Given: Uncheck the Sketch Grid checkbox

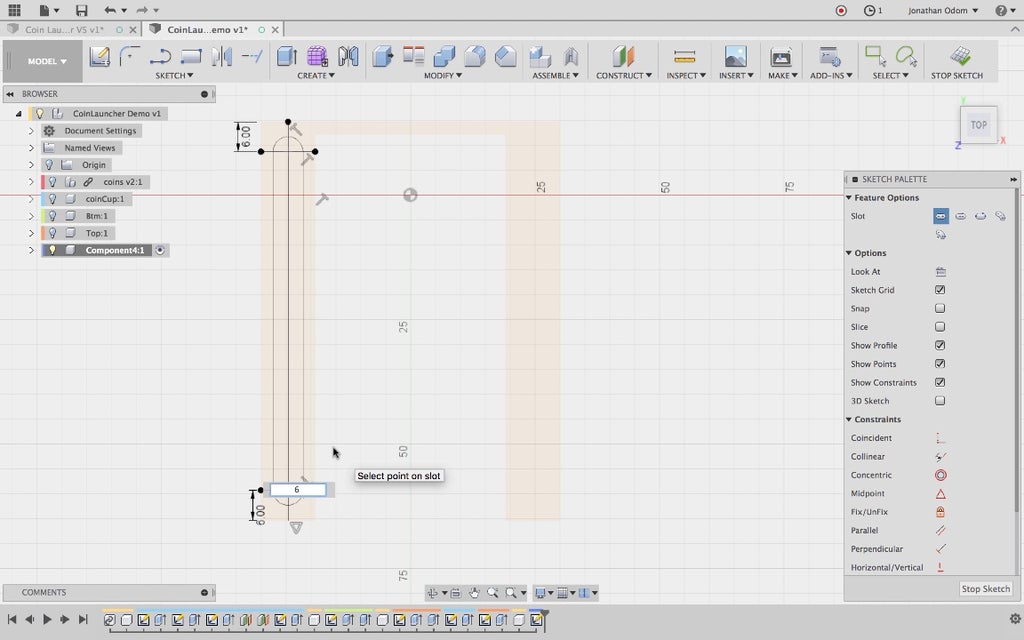Looking at the screenshot, I should [x=940, y=290].
